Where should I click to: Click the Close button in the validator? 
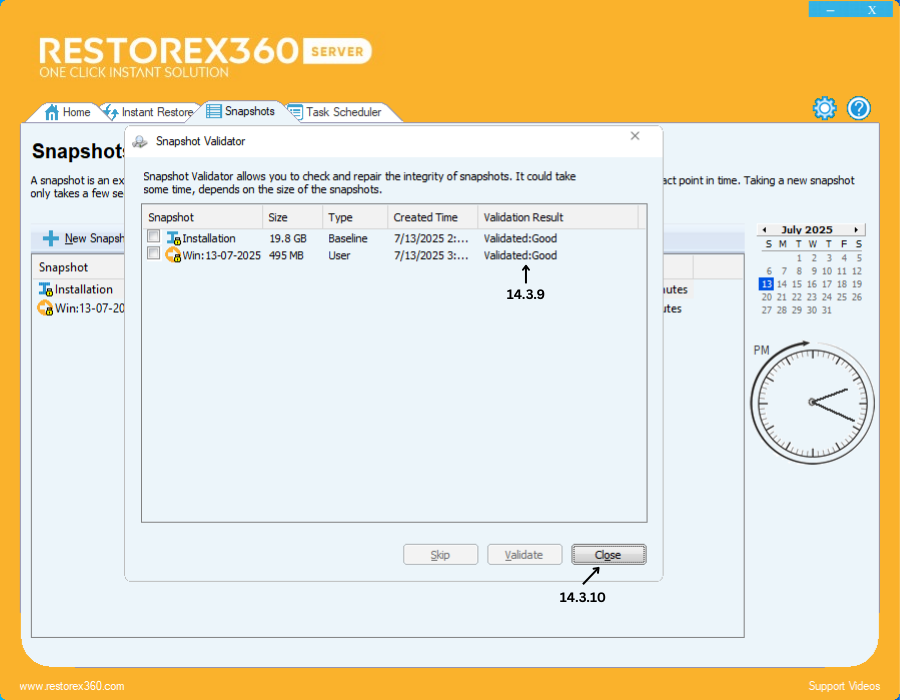point(608,555)
